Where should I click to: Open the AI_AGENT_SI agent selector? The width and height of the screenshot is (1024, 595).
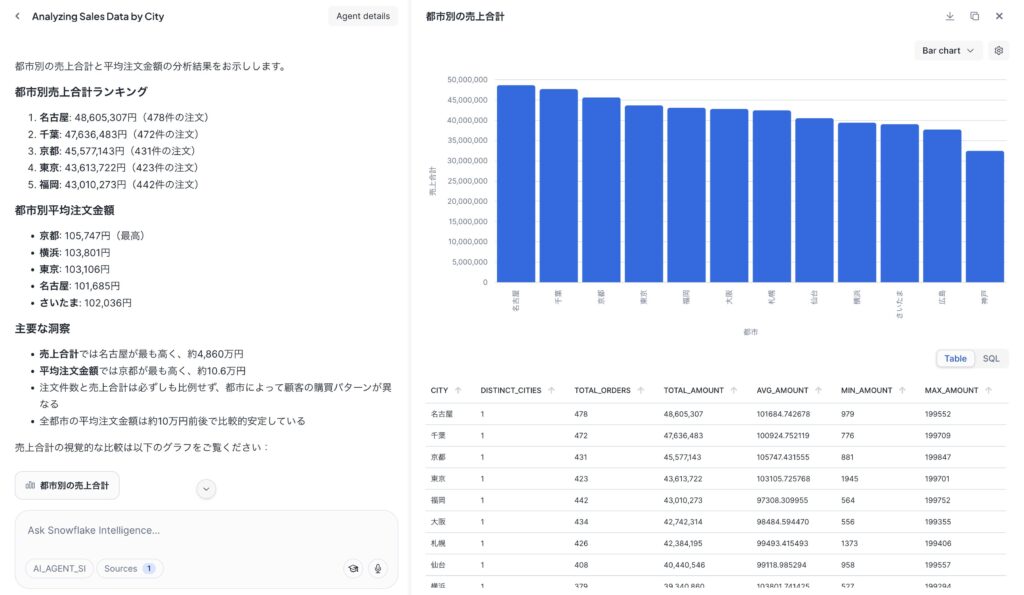click(x=60, y=568)
